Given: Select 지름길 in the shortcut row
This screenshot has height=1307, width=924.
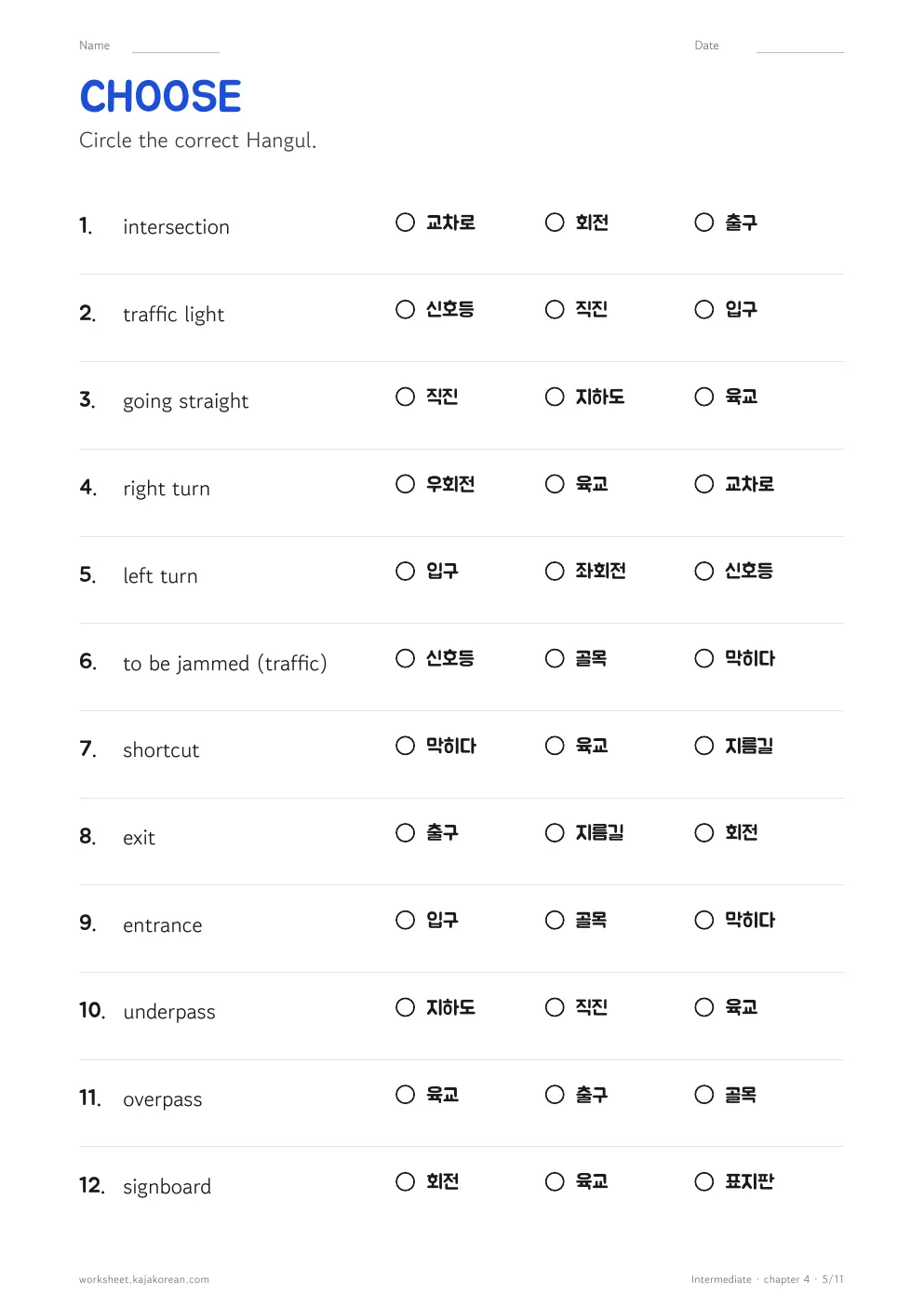Looking at the screenshot, I should click(x=704, y=746).
